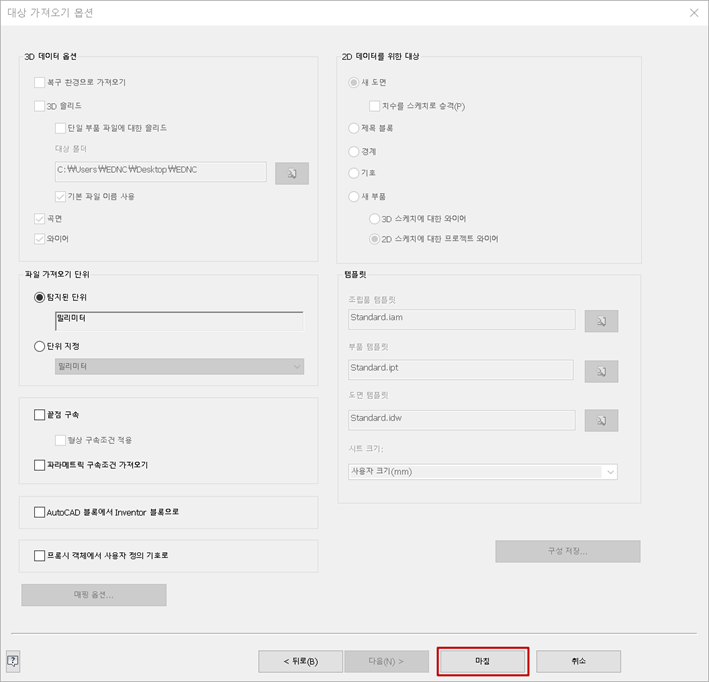
Task: Click browse icon for Standard.idw template
Action: (601, 421)
